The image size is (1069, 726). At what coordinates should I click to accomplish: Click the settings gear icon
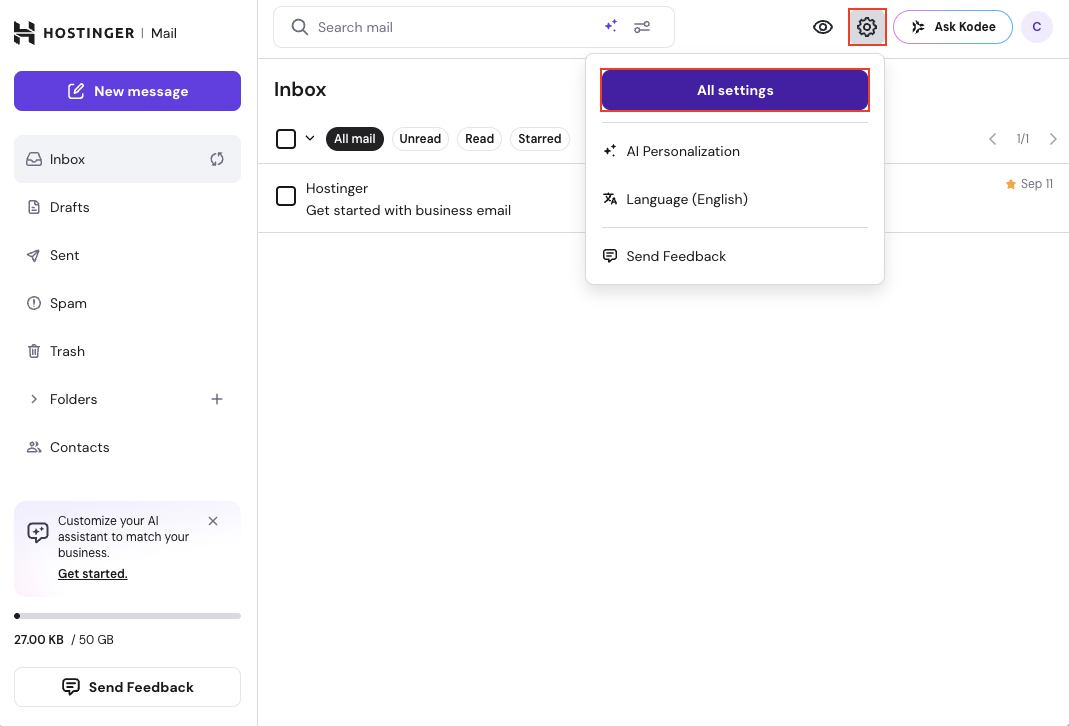867,27
